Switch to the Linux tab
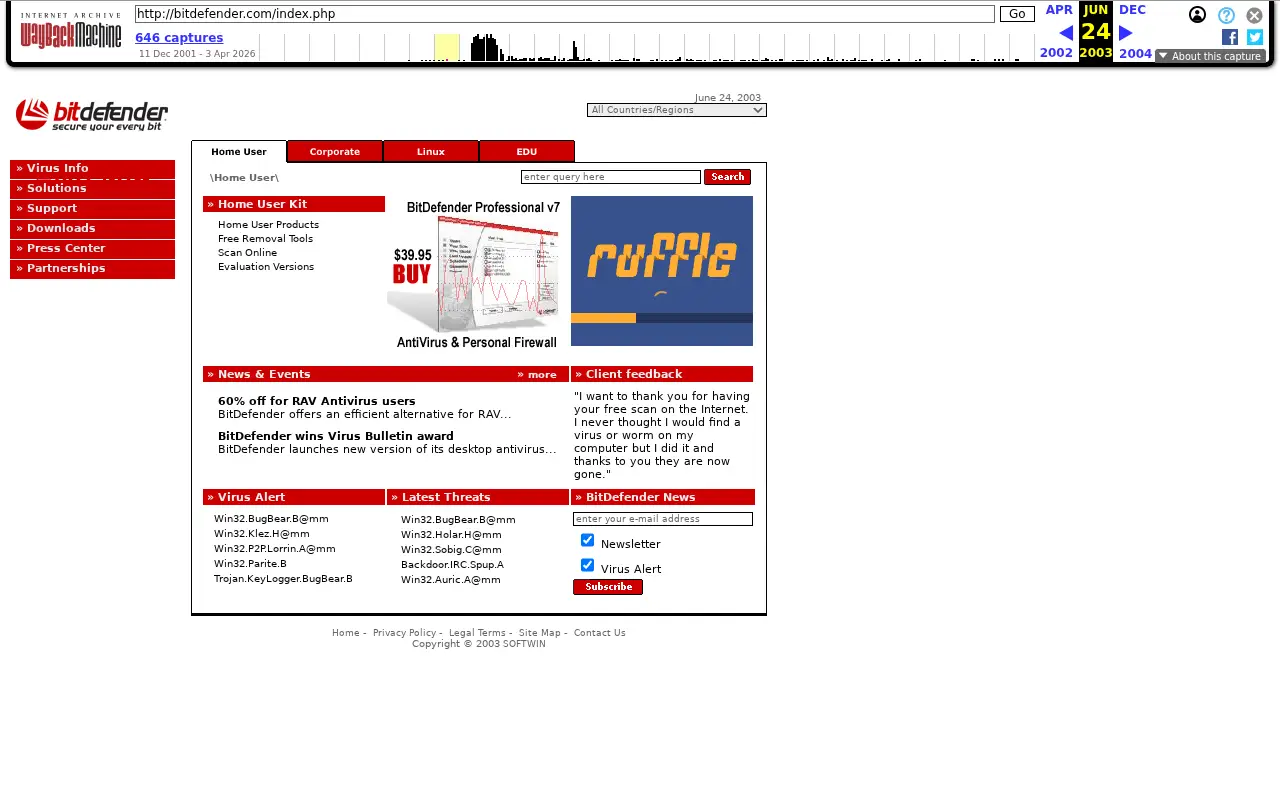The width and height of the screenshot is (1280, 800). coord(431,152)
